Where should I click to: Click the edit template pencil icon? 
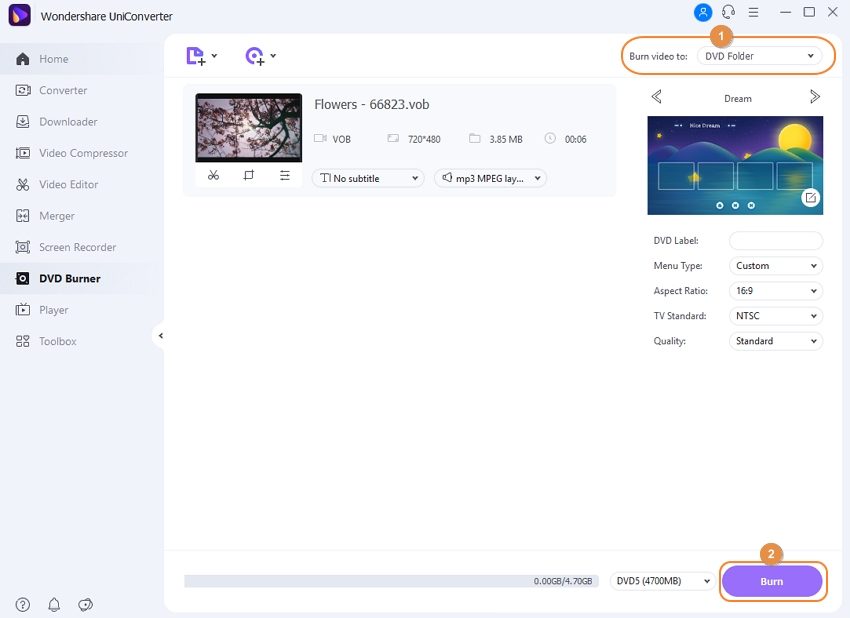(x=810, y=198)
